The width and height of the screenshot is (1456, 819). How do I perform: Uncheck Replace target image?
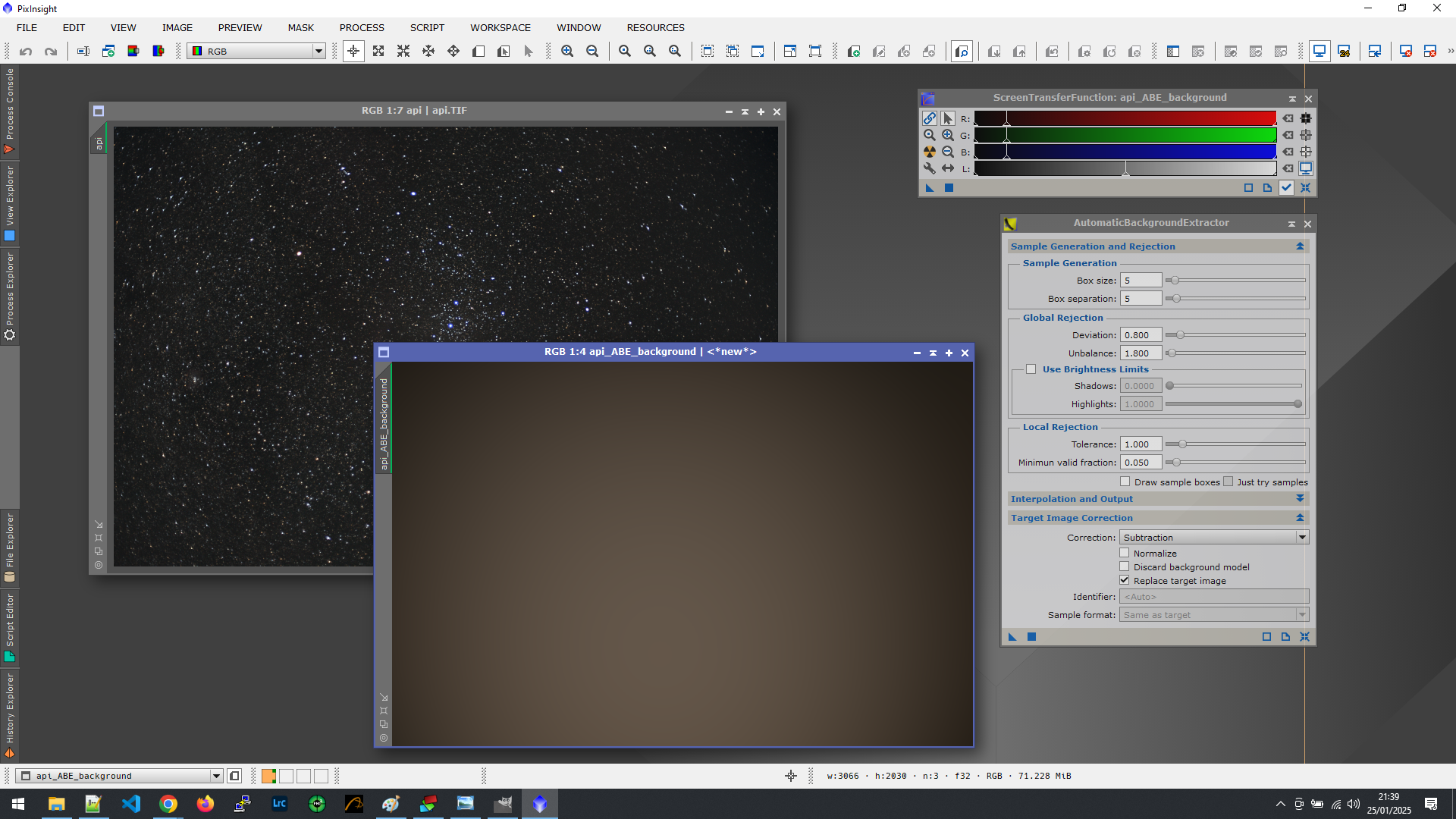[1125, 580]
